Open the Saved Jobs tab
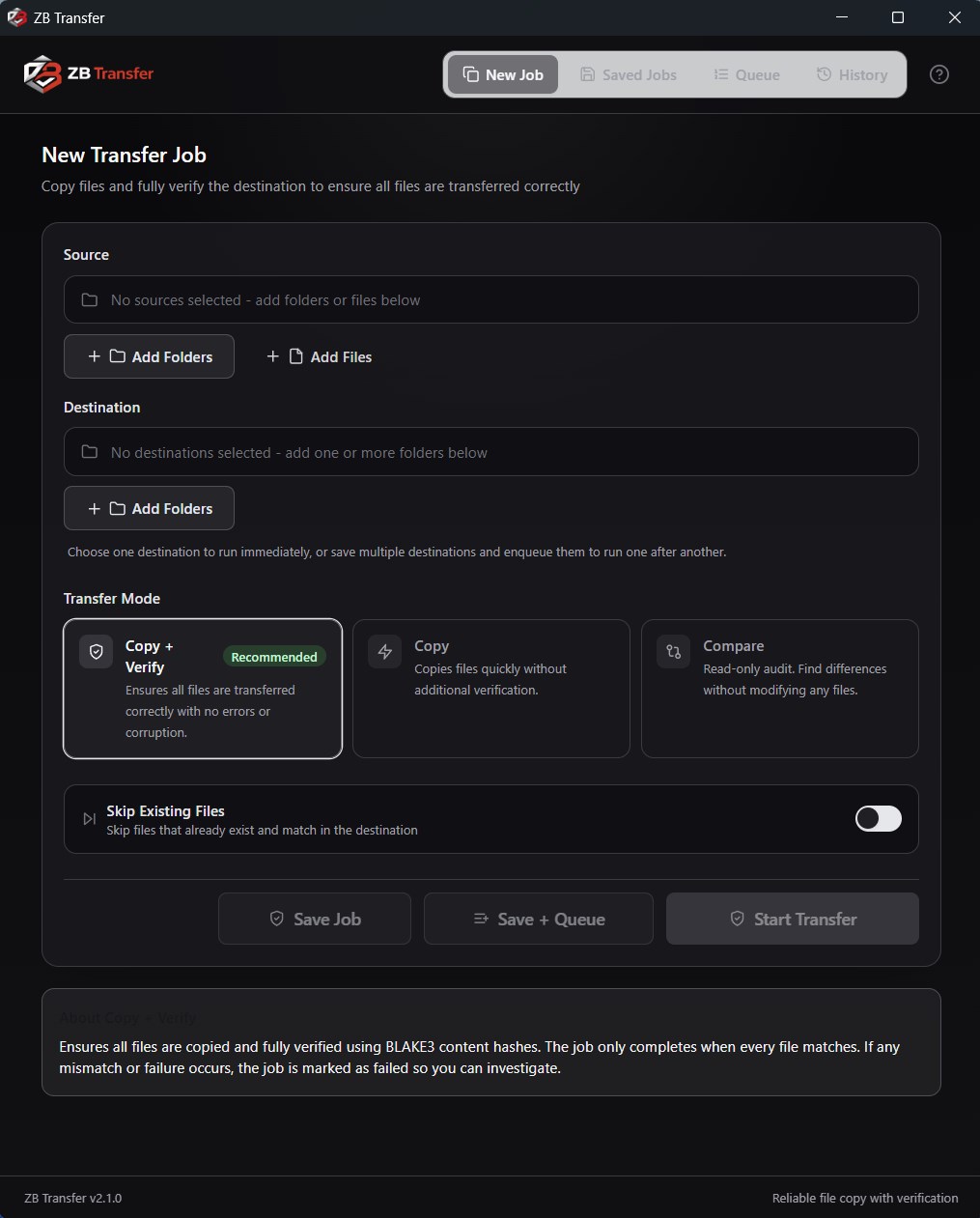Viewport: 980px width, 1218px height. pos(629,74)
